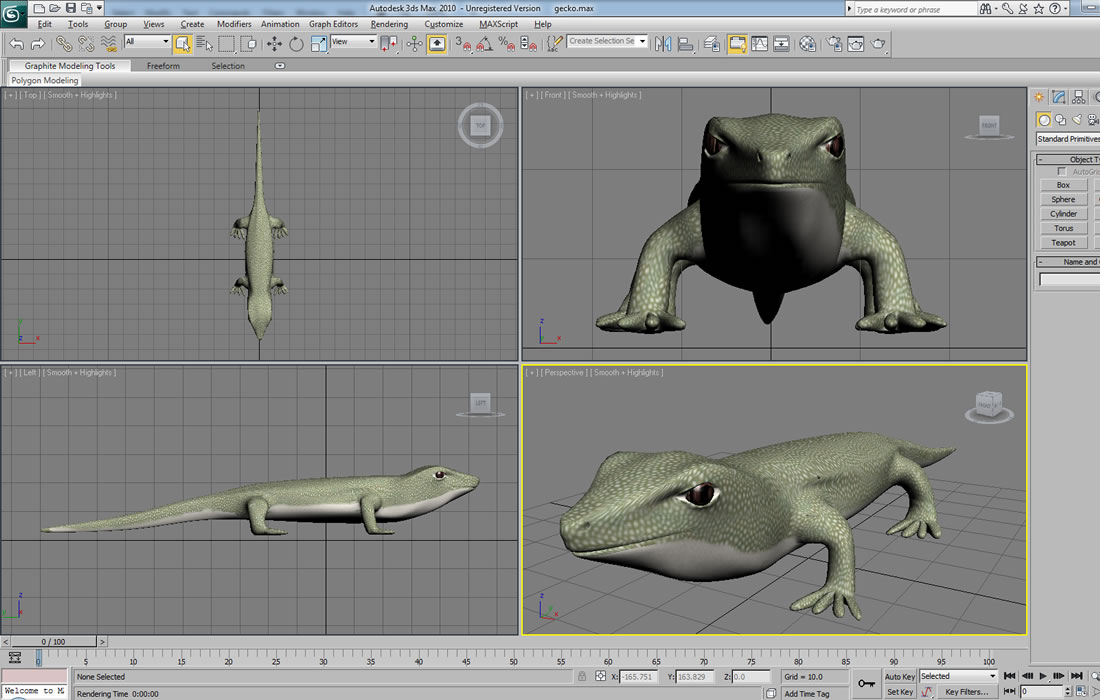Open the Modifiers menu
This screenshot has height=700, width=1100.
234,24
